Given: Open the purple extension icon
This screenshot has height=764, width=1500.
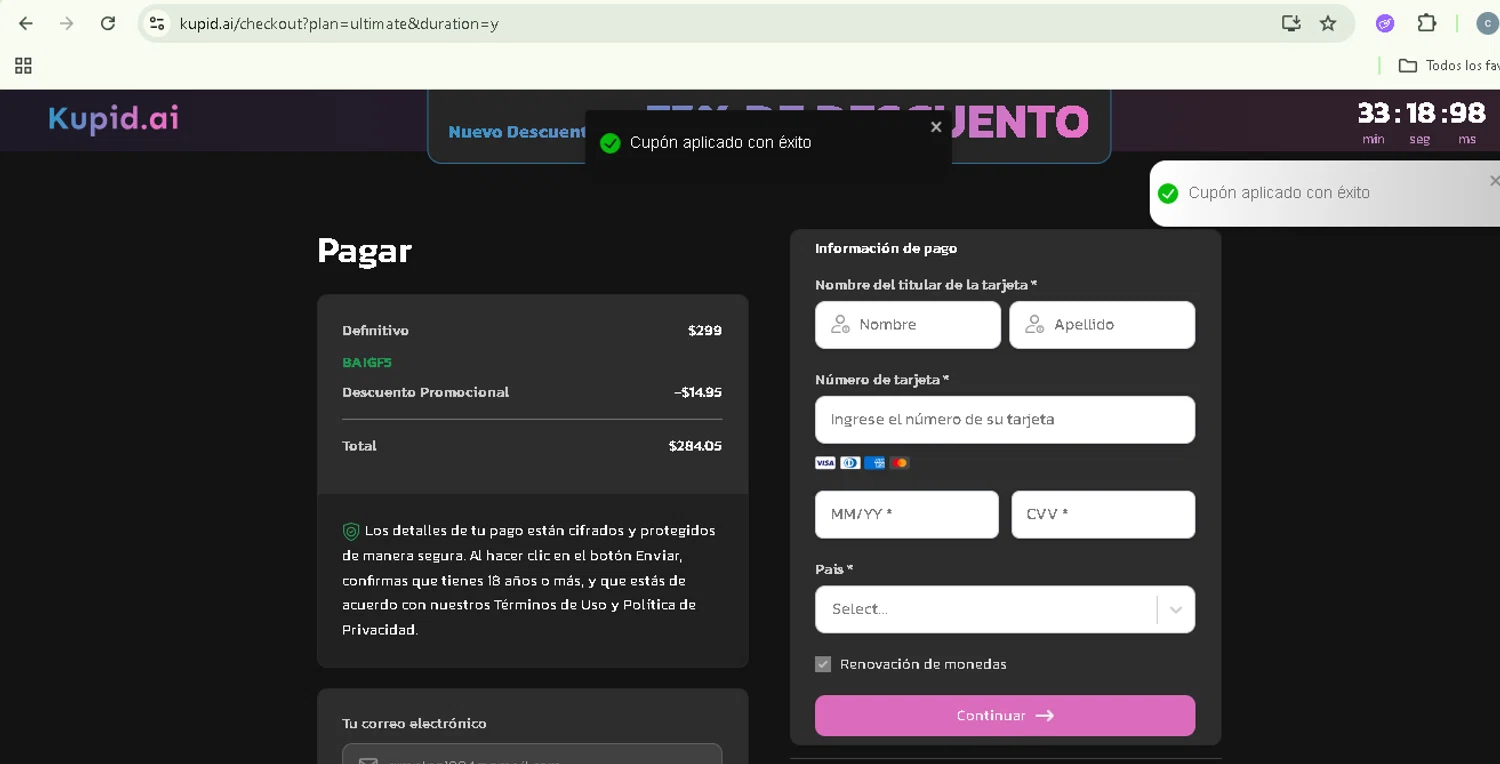Looking at the screenshot, I should 1385,23.
